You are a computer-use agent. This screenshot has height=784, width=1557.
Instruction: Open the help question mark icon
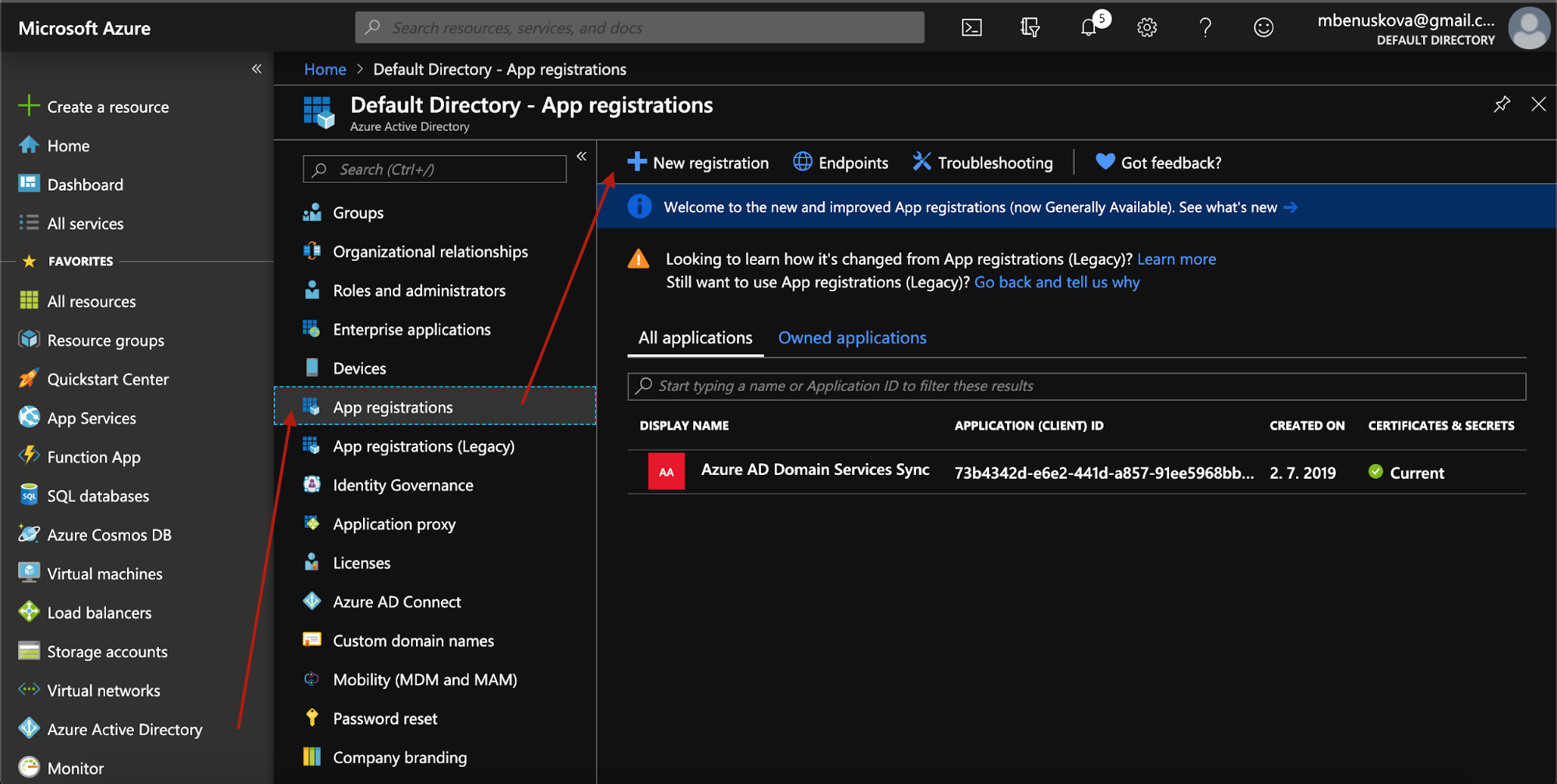[x=1205, y=27]
